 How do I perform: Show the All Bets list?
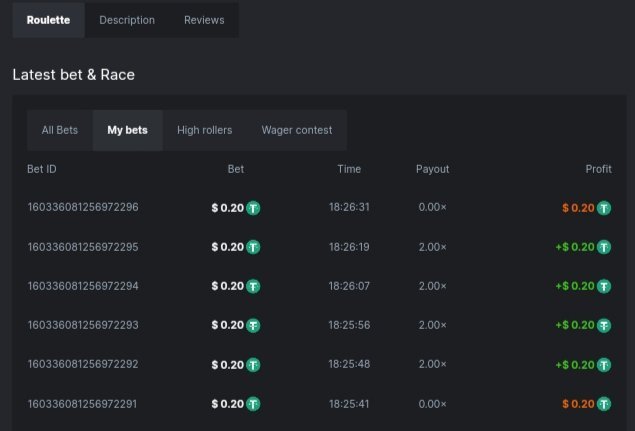(x=60, y=130)
